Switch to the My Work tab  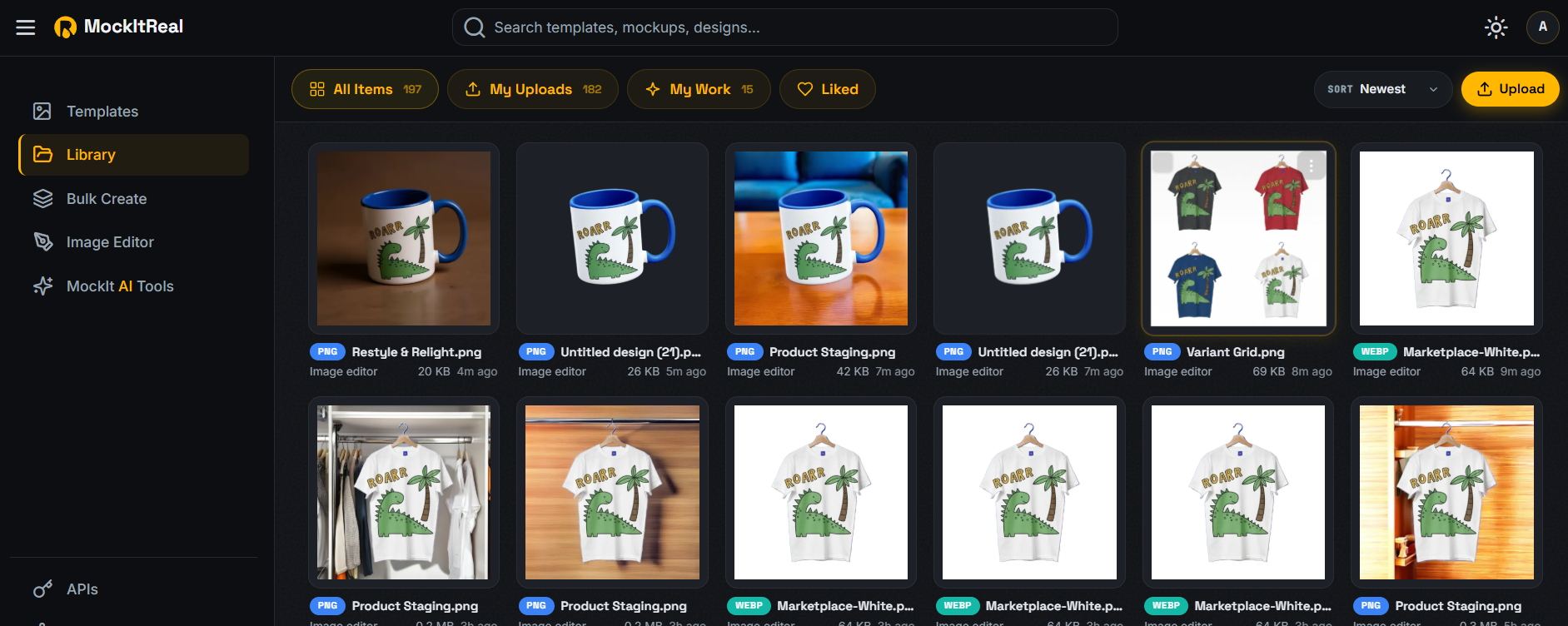[699, 89]
